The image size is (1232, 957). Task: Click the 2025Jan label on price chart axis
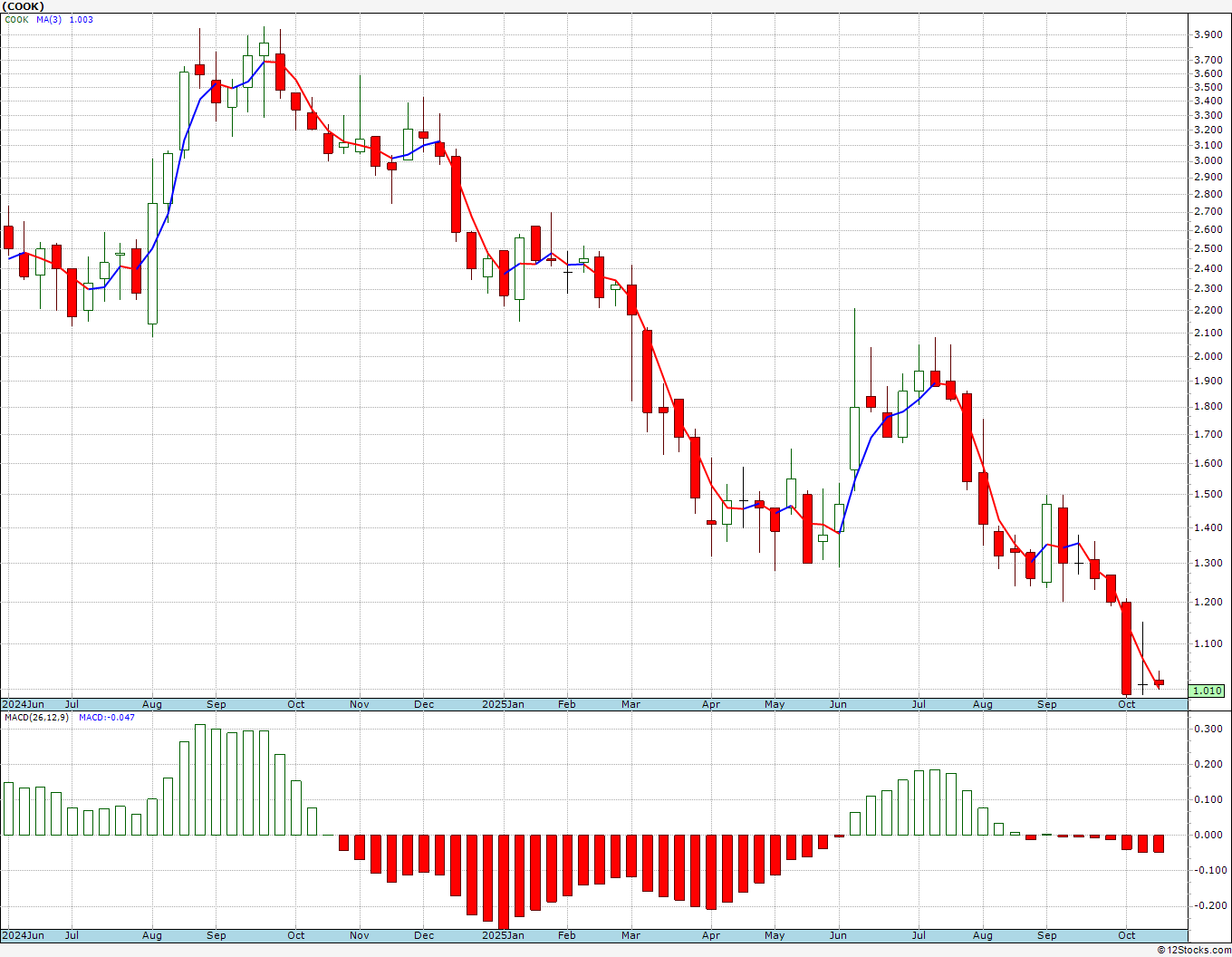[503, 704]
